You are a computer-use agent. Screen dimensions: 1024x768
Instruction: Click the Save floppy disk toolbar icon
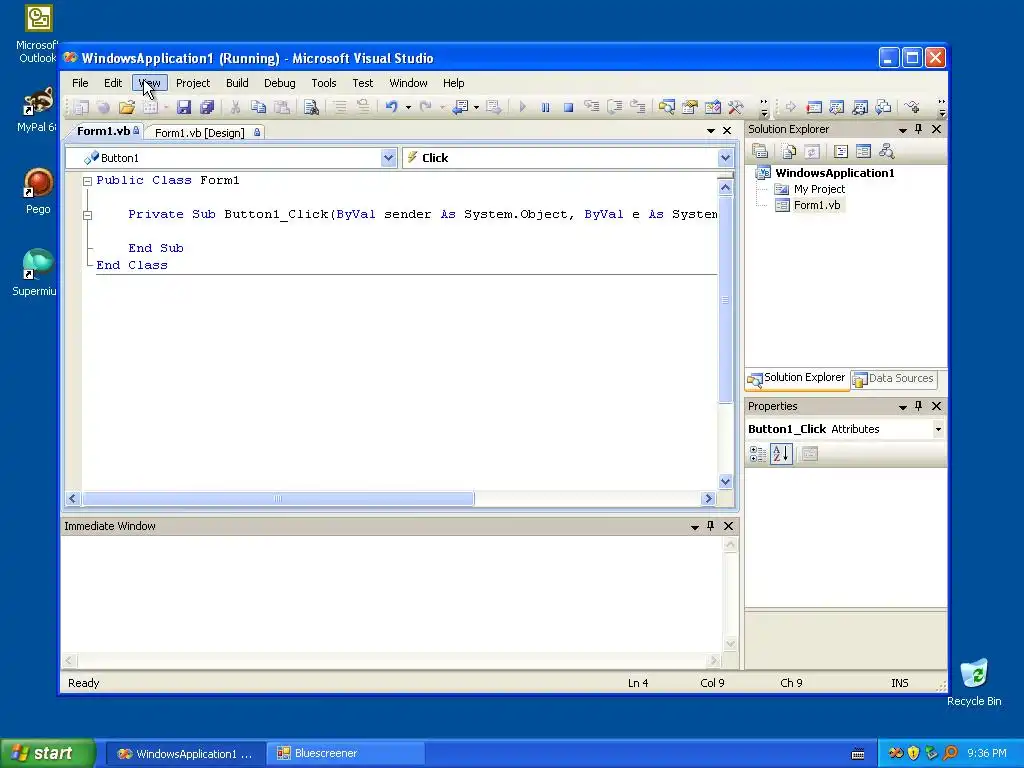pos(184,107)
